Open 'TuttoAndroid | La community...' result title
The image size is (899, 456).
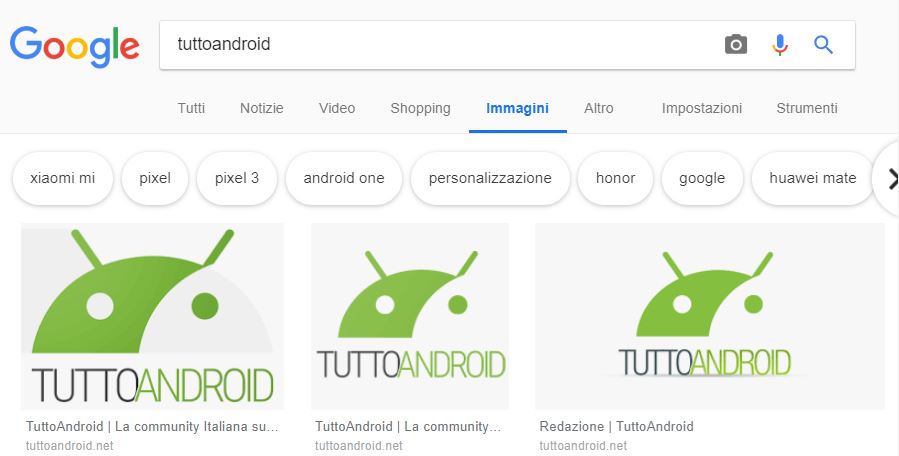tap(408, 427)
